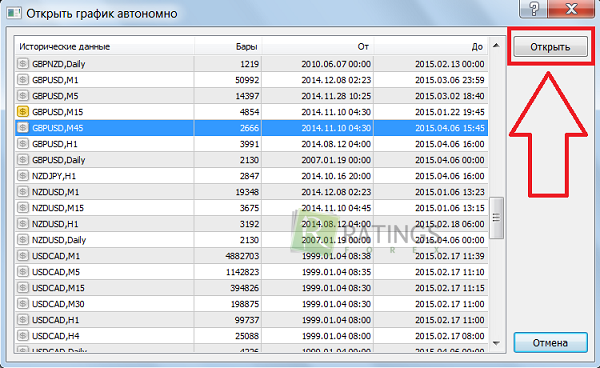Viewport: 600px width, 368px height.
Task: Click the scrollbar down arrow
Action: click(x=496, y=343)
